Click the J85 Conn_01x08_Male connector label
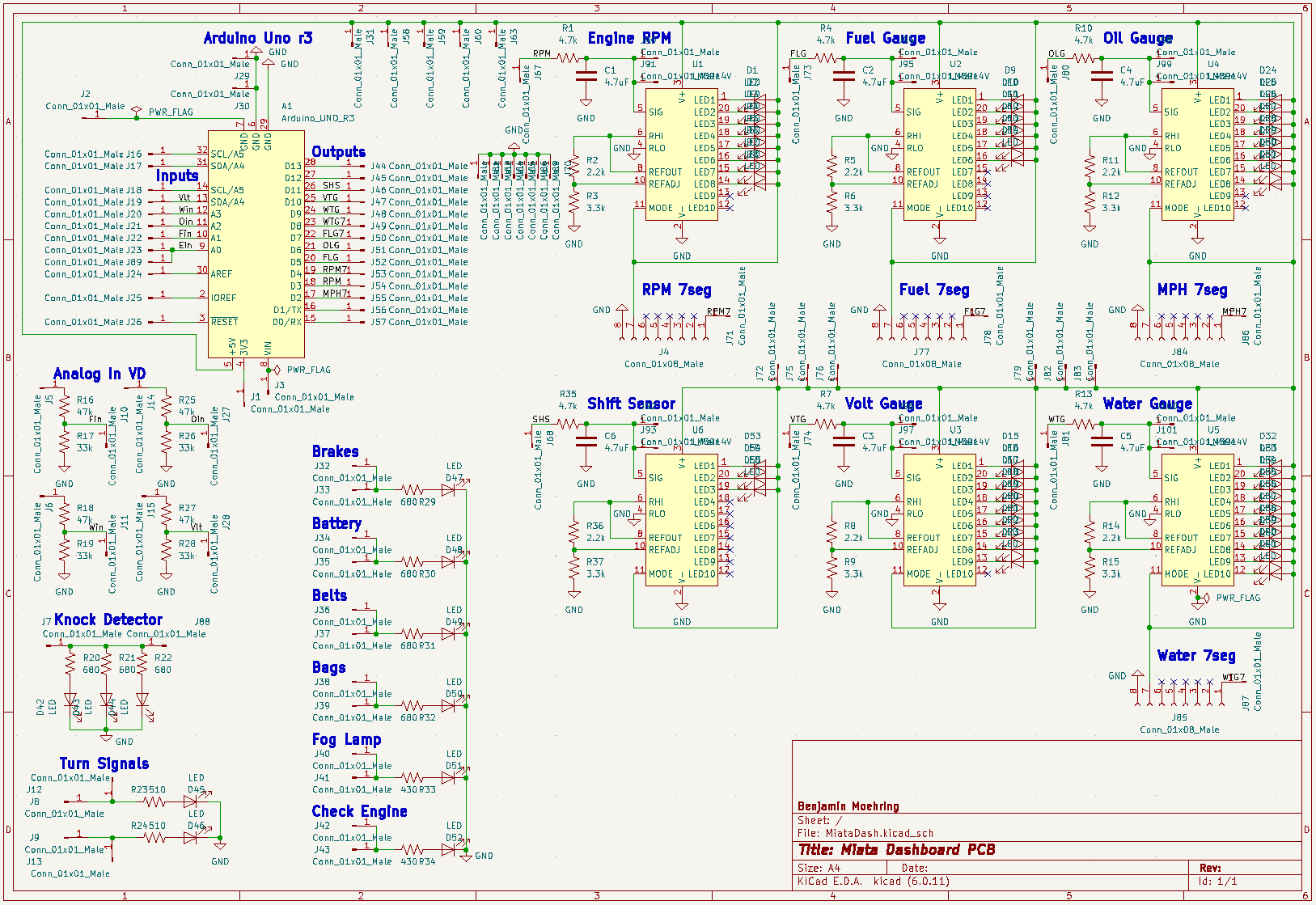This screenshot has width=1316, height=905. 1179,724
